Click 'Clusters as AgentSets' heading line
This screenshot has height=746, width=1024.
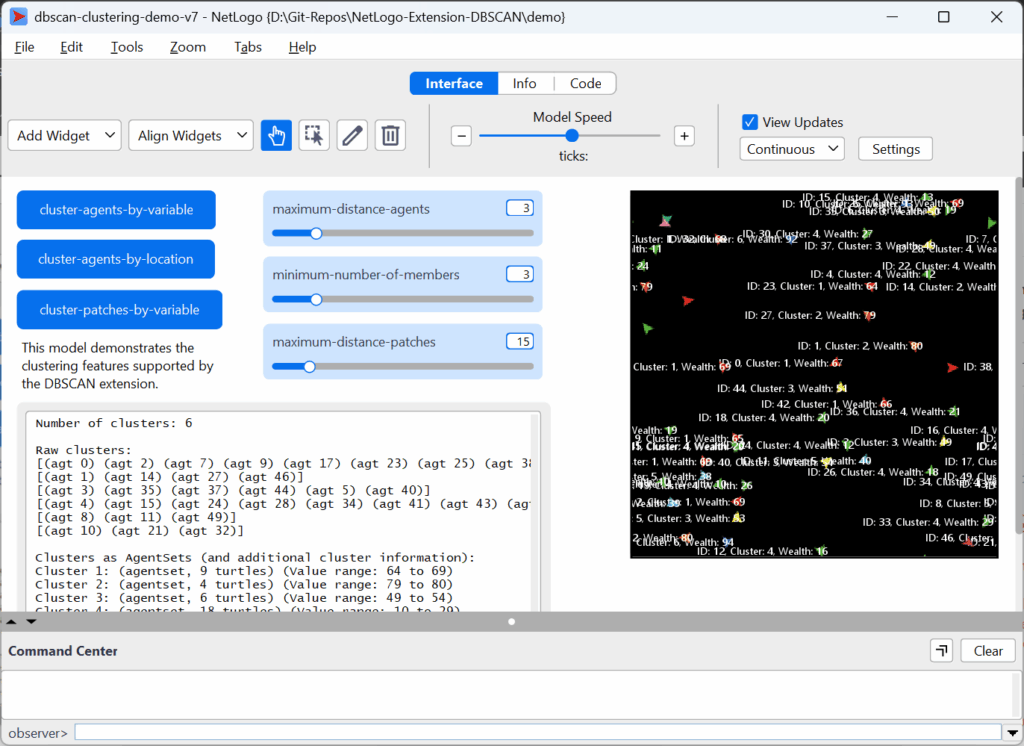(x=255, y=557)
